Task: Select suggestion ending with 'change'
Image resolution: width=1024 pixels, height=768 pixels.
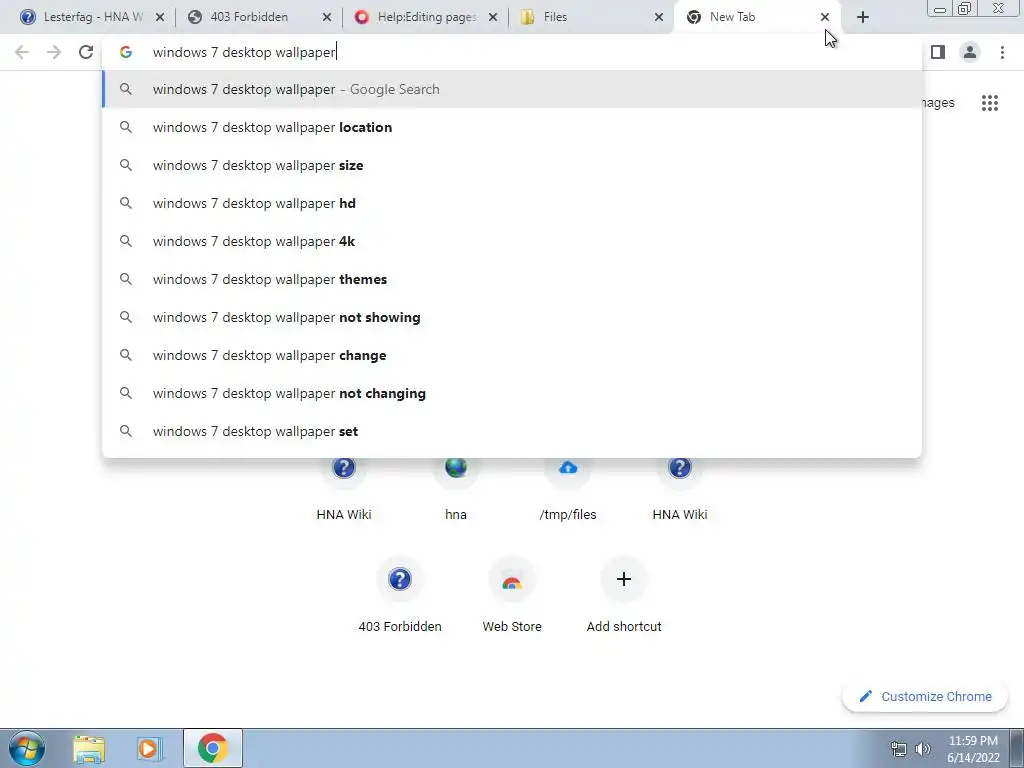Action: 512,355
